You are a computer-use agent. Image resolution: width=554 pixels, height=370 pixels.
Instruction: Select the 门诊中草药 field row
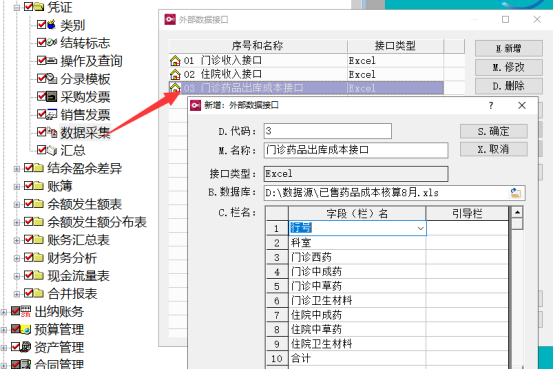387,286
